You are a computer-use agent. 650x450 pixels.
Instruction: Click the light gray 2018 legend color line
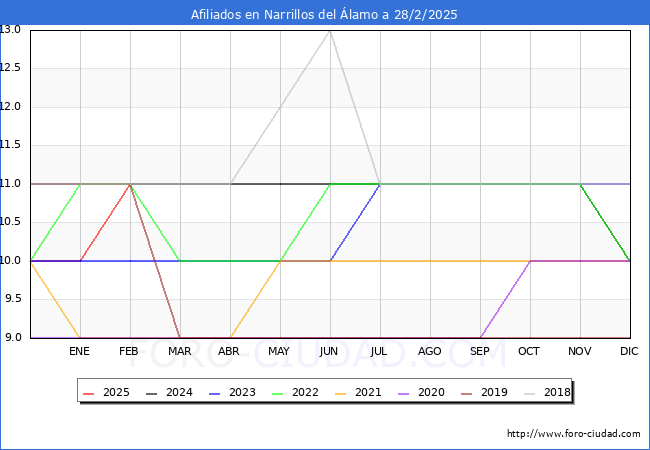(530, 393)
